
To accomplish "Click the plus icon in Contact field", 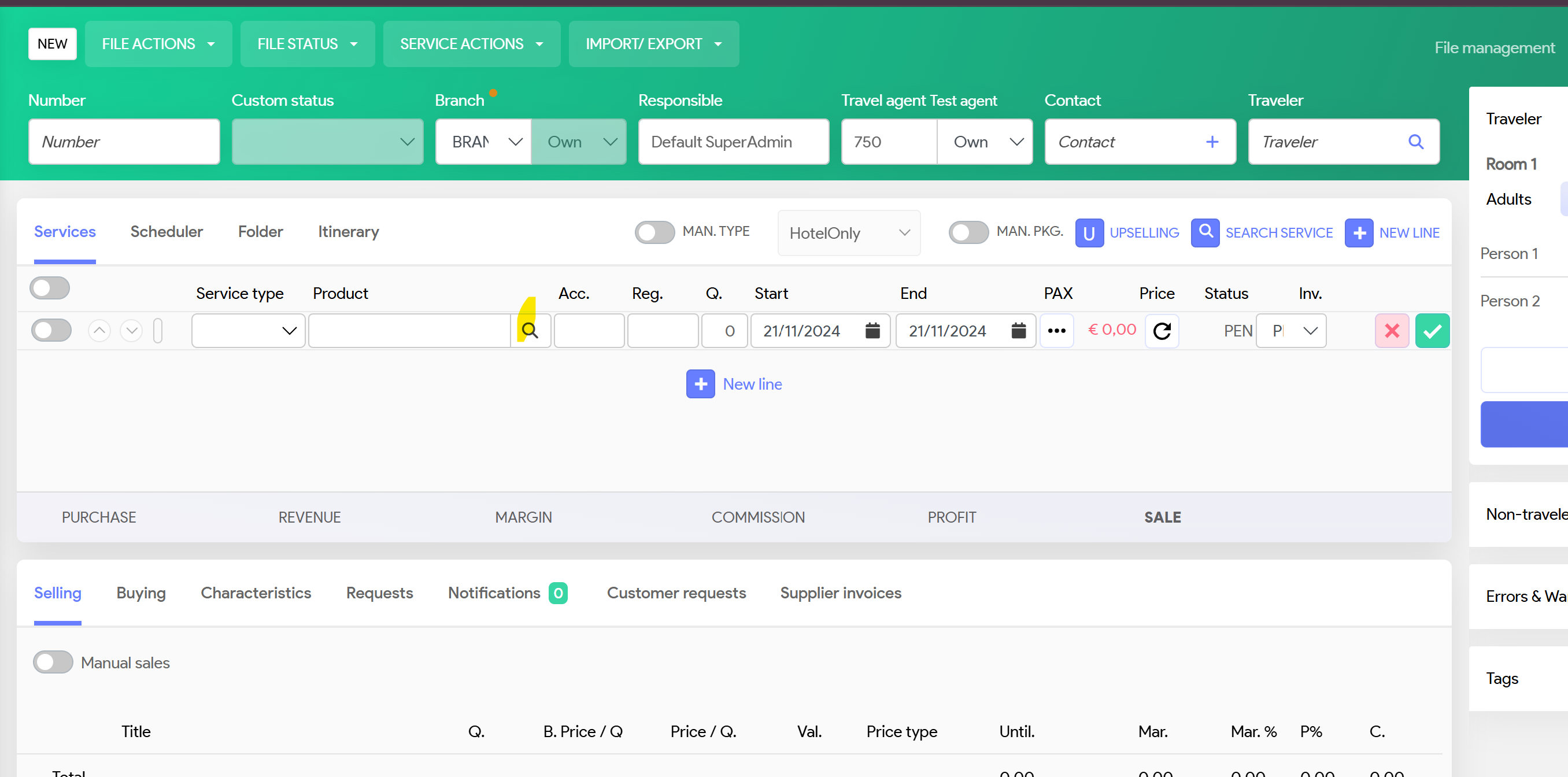I will [1212, 142].
